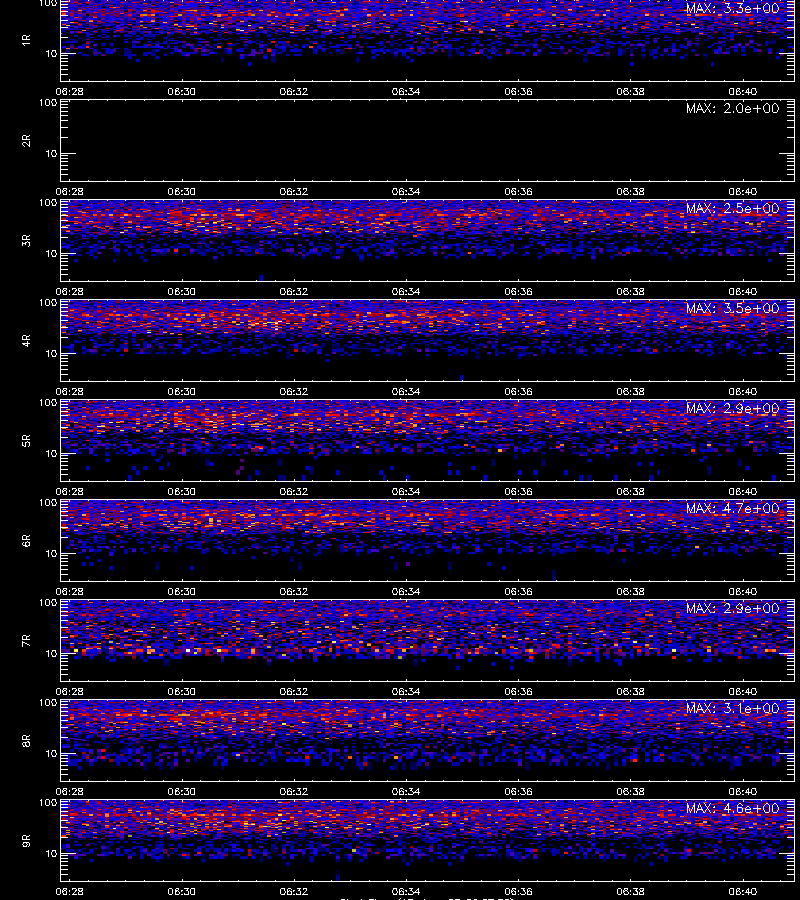Click the 10 y-axis label of 8R panel

51,754
